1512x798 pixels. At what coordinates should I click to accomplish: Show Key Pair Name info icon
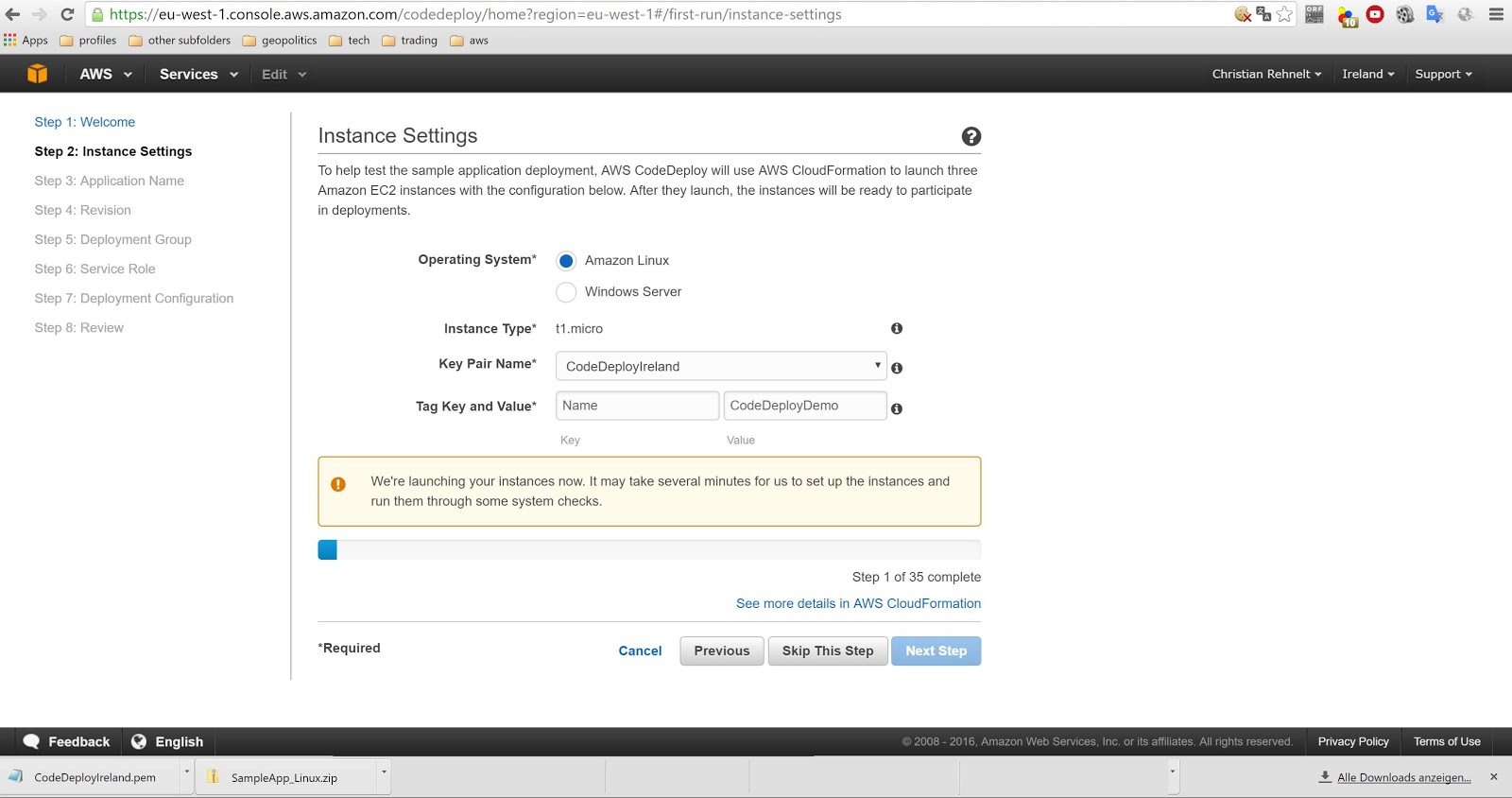point(897,368)
